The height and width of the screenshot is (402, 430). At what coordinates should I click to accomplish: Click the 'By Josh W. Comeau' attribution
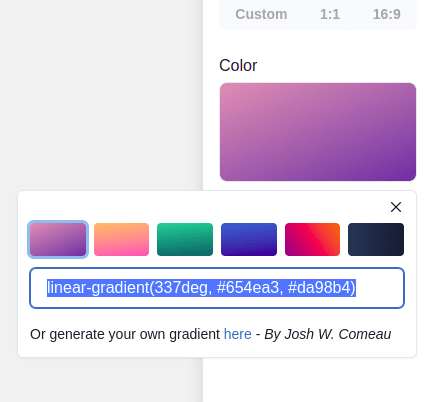point(328,334)
